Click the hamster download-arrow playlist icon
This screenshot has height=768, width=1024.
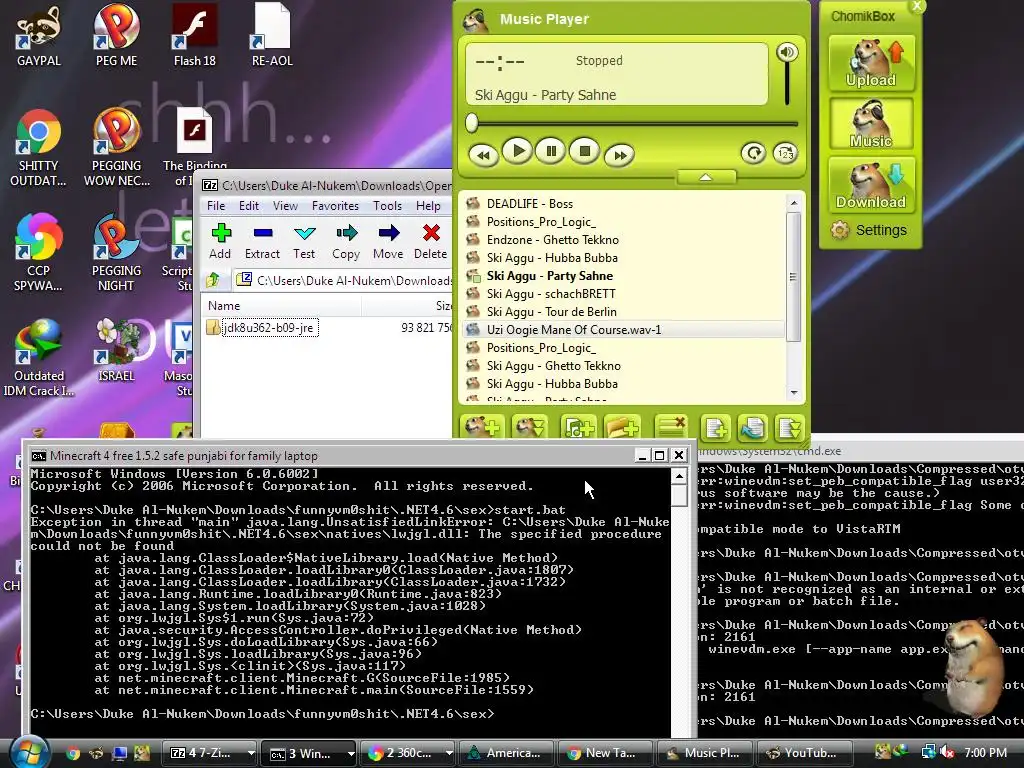[530, 428]
